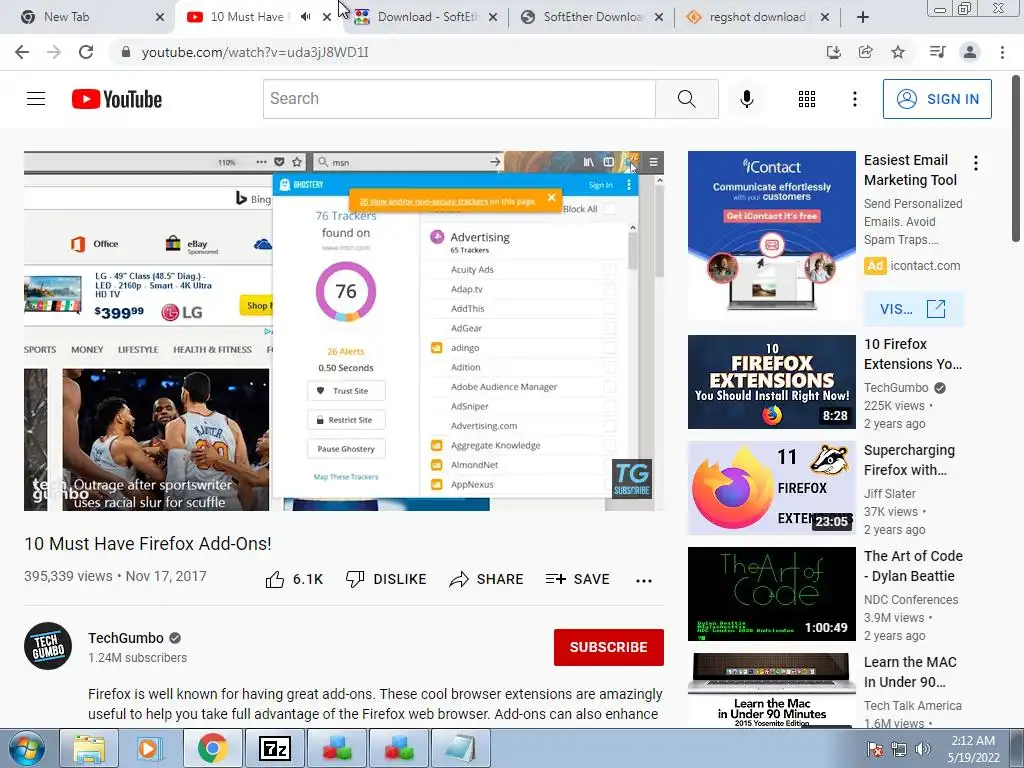Image resolution: width=1024 pixels, height=768 pixels.
Task: Bookmark this page with the star
Action: coord(898,52)
